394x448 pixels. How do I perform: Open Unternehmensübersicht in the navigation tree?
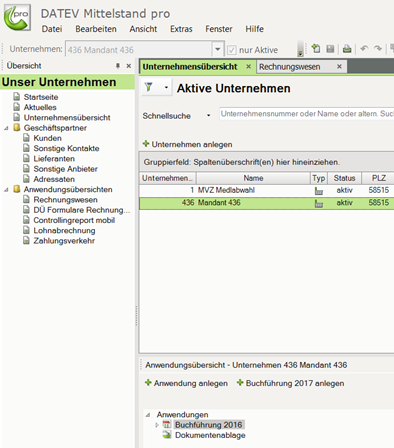click(x=67, y=118)
